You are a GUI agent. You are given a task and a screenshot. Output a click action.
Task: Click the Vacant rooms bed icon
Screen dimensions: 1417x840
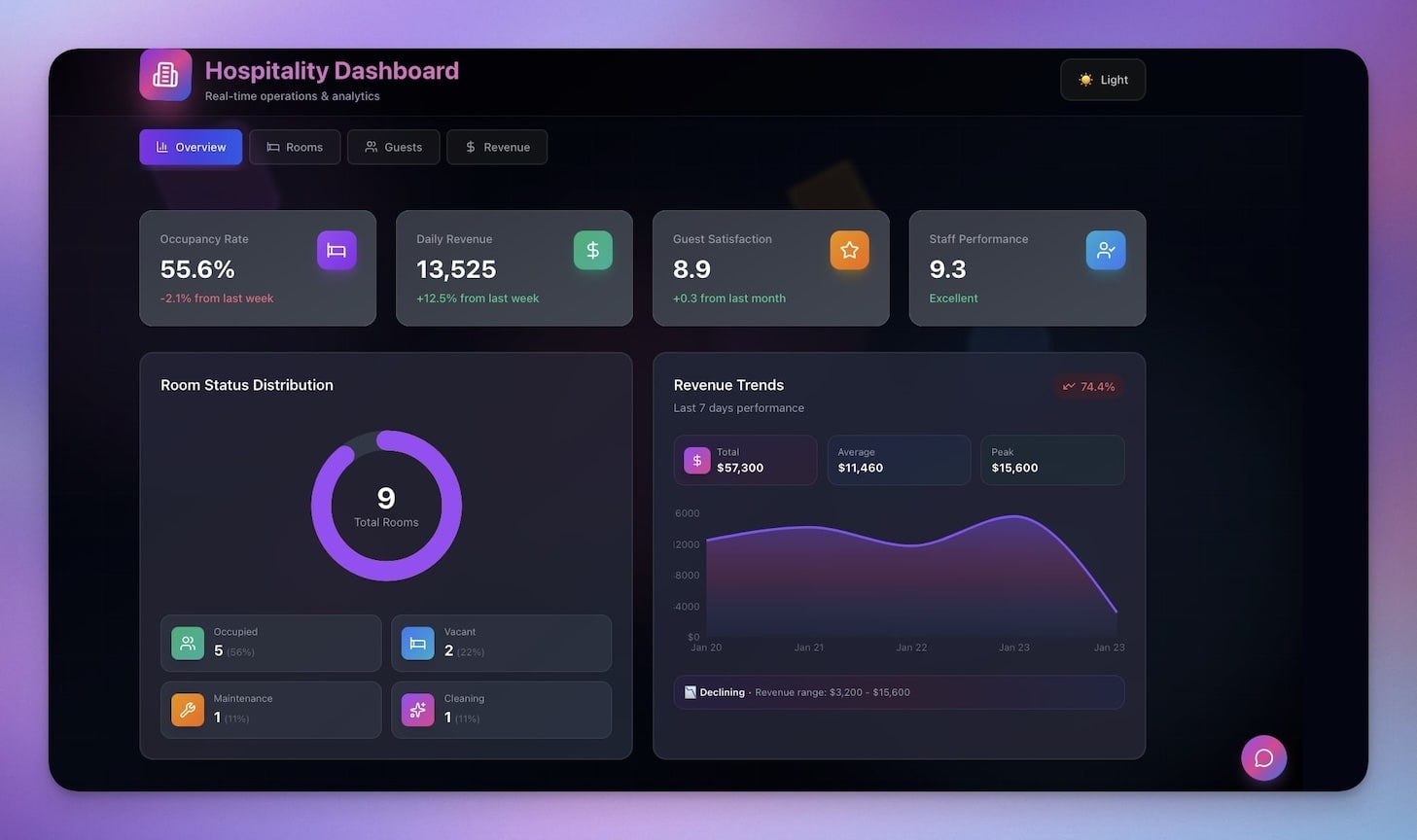pyautogui.click(x=417, y=643)
